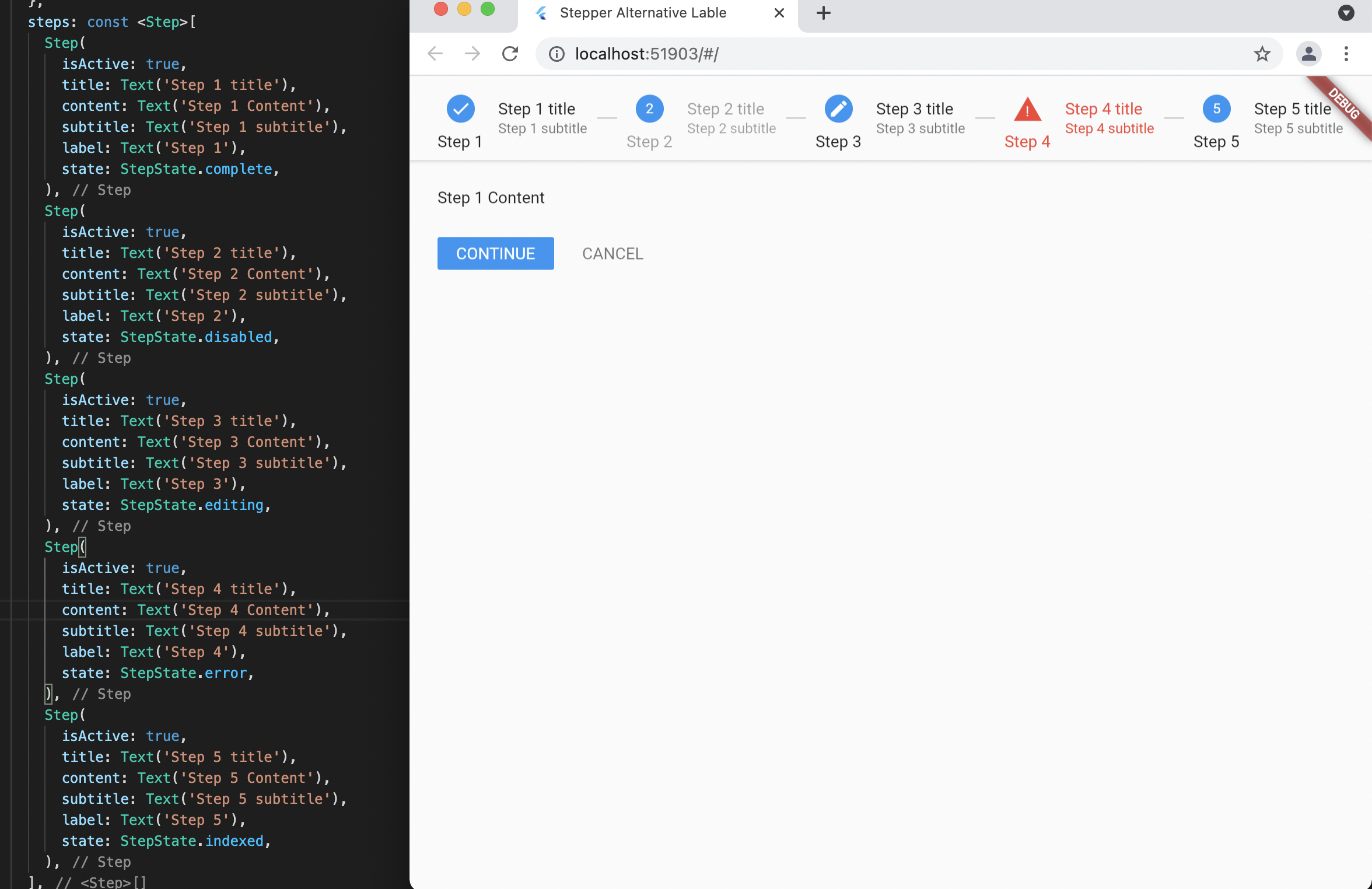Click the 'Step 1' label under checkmark
This screenshot has width=1372, height=889.
[x=460, y=142]
